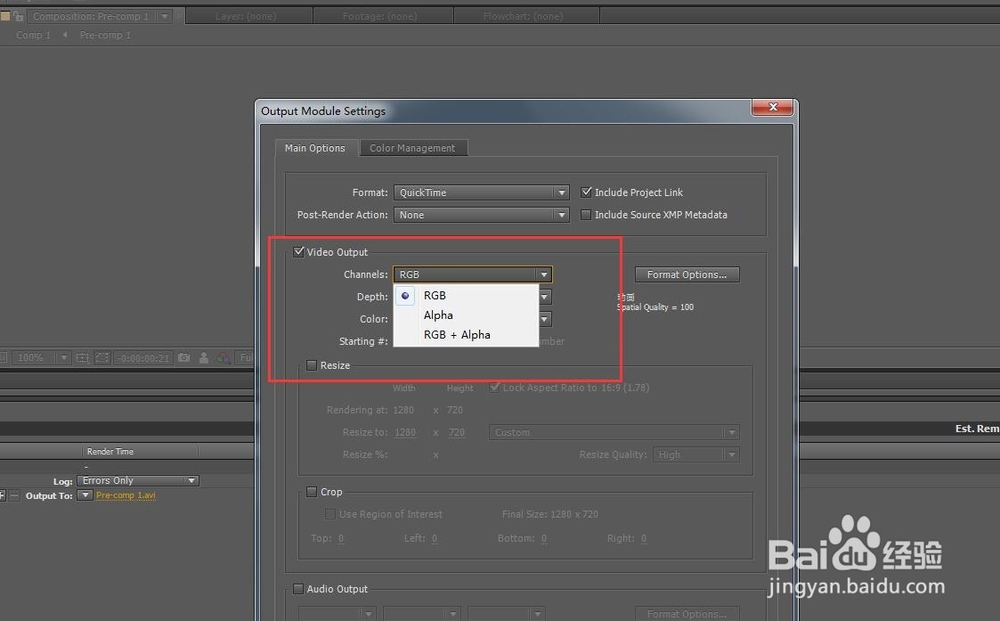Expand the Output To dropdown arrow

coord(85,495)
